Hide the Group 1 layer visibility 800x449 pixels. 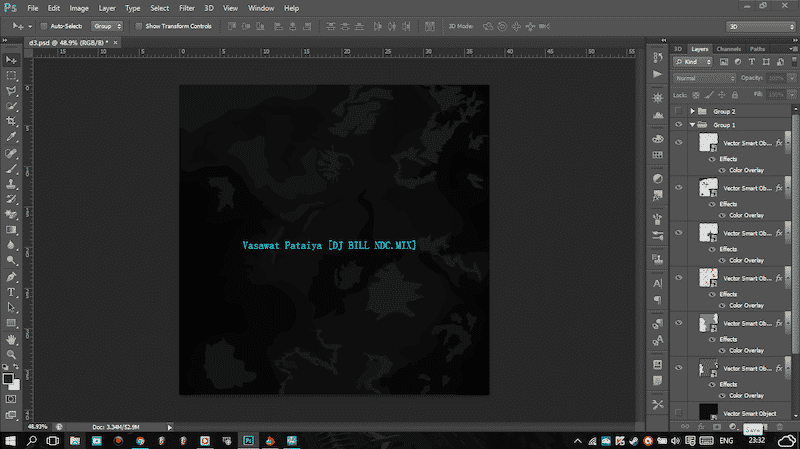click(680, 125)
